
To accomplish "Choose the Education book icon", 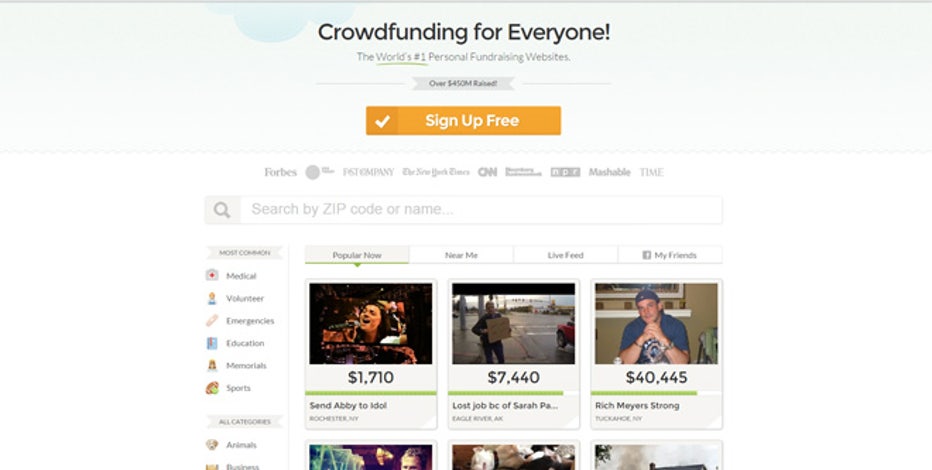I will 212,343.
